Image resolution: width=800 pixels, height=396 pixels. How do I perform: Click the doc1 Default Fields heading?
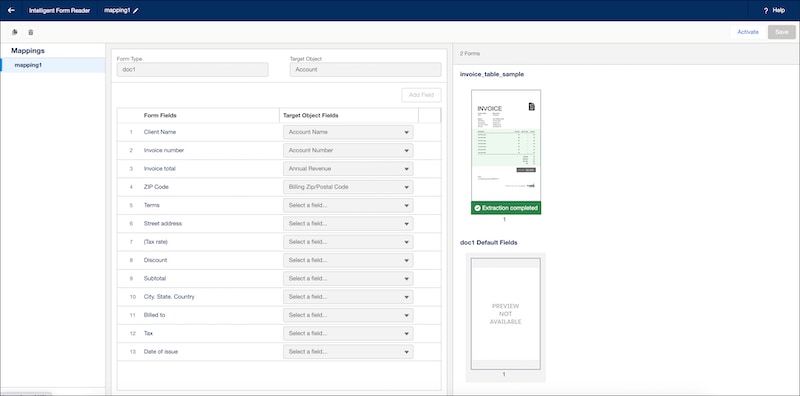(x=489, y=242)
